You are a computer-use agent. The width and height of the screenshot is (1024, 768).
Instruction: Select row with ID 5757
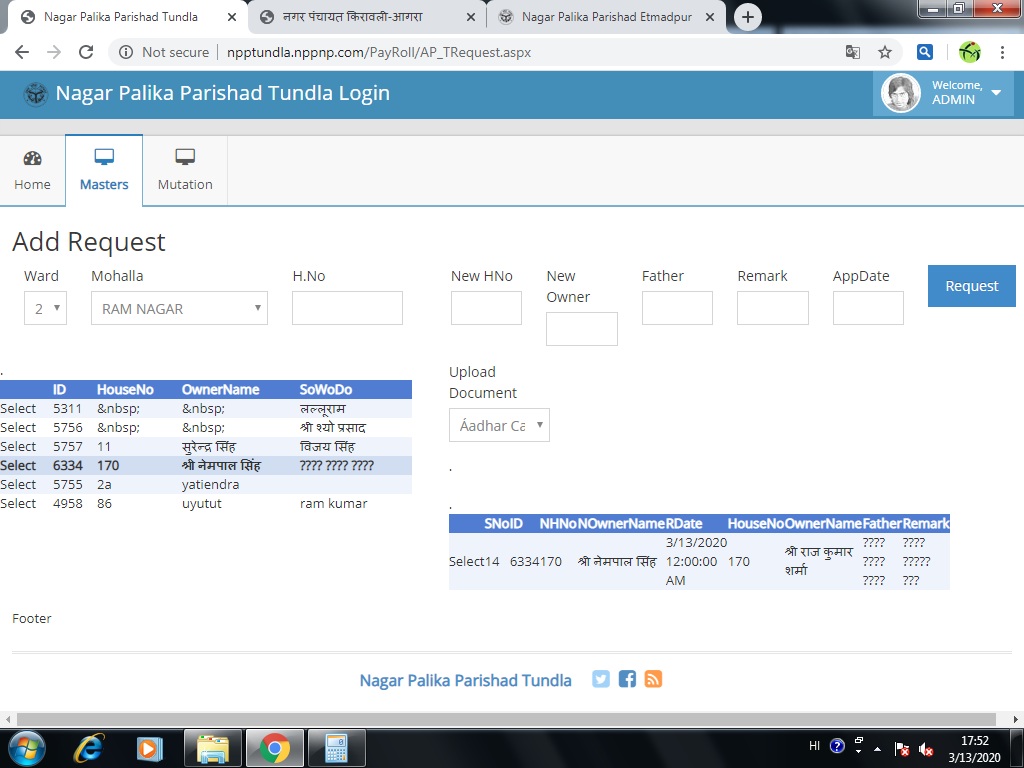tap(18, 446)
